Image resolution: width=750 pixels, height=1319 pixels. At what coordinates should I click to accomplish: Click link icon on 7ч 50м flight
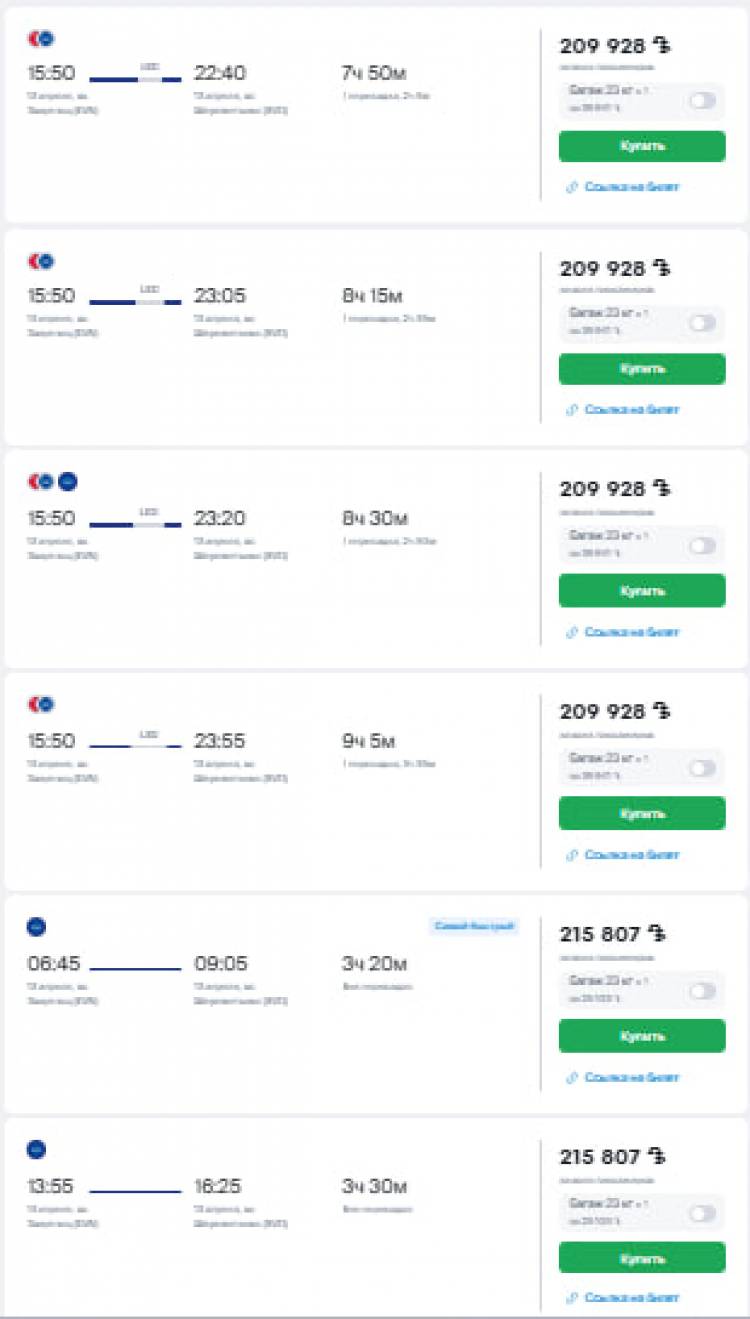(x=572, y=187)
